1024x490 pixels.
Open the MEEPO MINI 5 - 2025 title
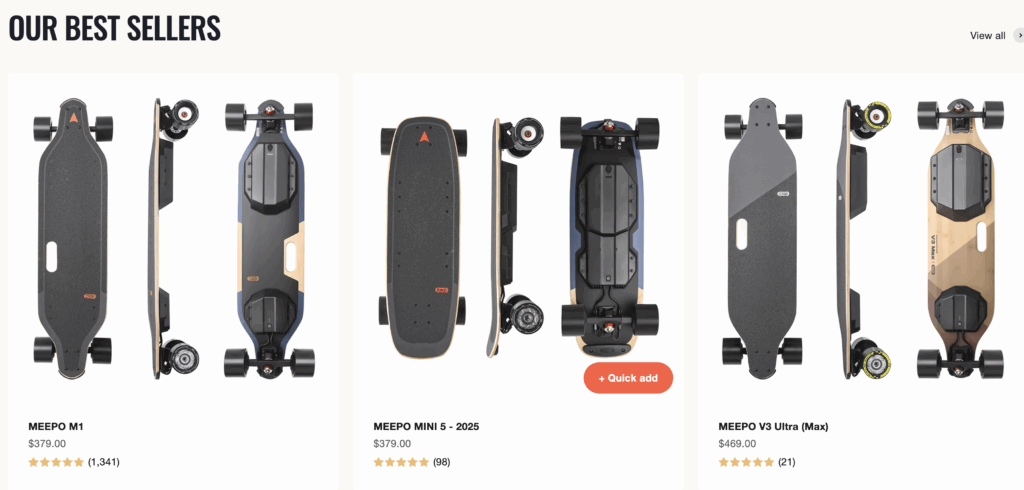pos(426,427)
